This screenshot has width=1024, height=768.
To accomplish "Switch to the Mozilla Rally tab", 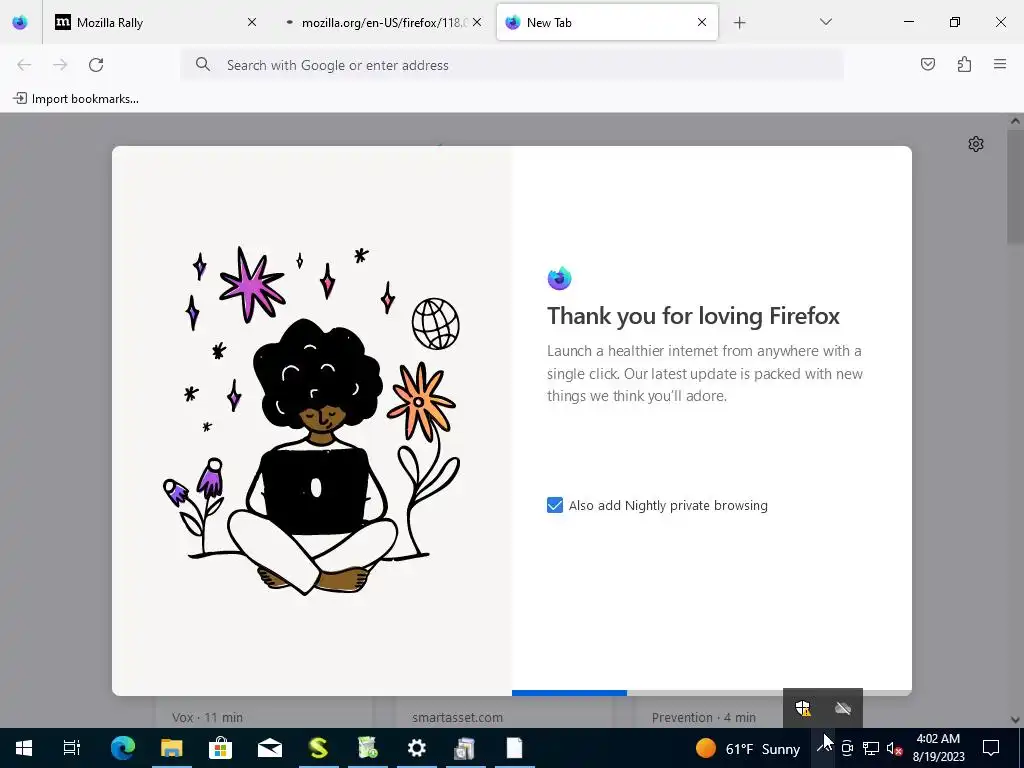I will point(156,22).
